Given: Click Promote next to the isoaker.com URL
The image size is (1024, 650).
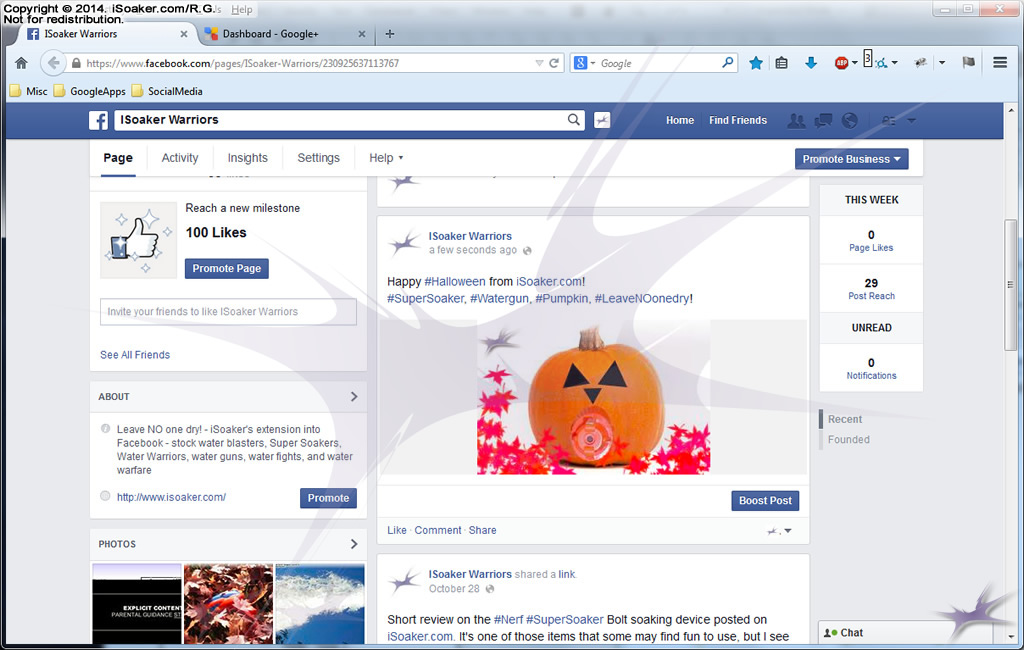Looking at the screenshot, I should (328, 498).
